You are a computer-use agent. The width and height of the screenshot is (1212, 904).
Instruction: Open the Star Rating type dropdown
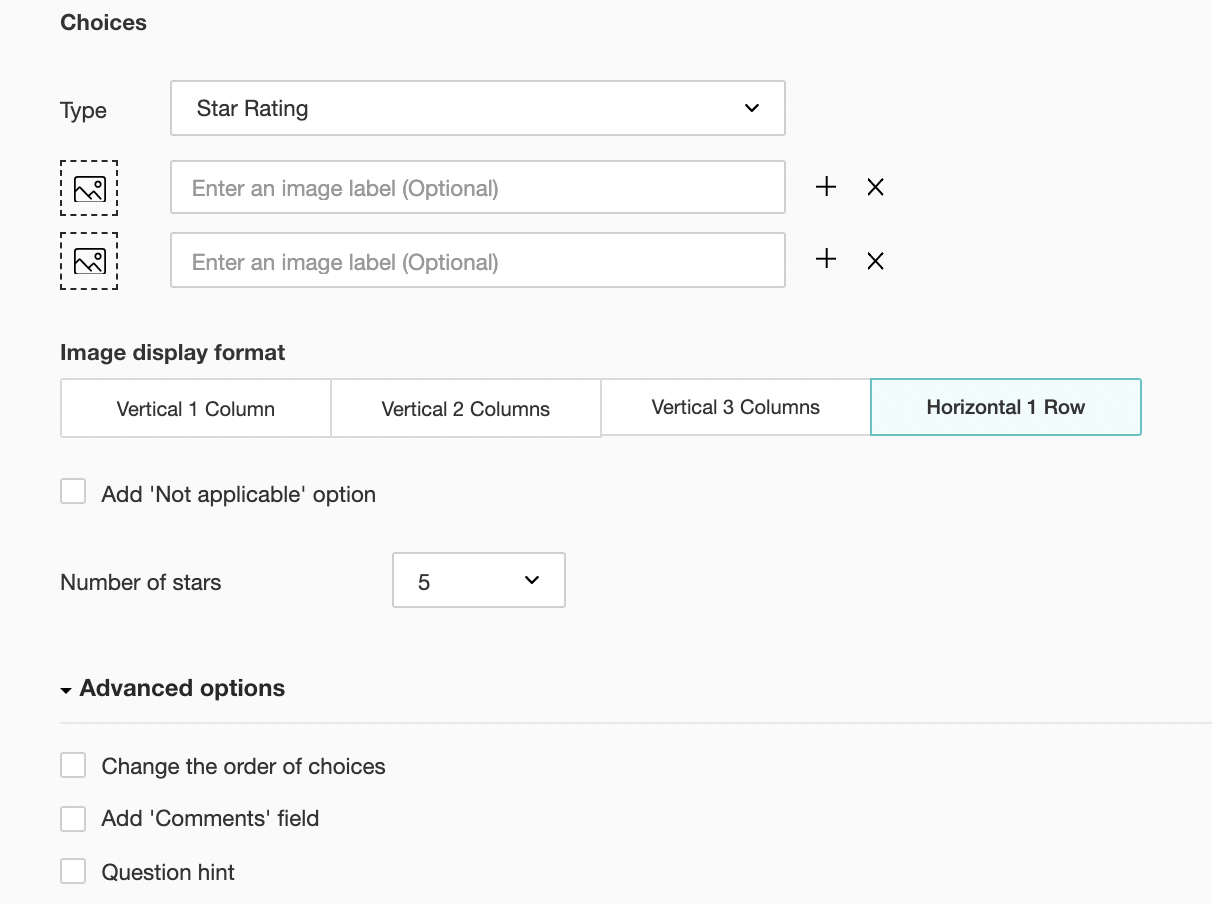pyautogui.click(x=477, y=108)
